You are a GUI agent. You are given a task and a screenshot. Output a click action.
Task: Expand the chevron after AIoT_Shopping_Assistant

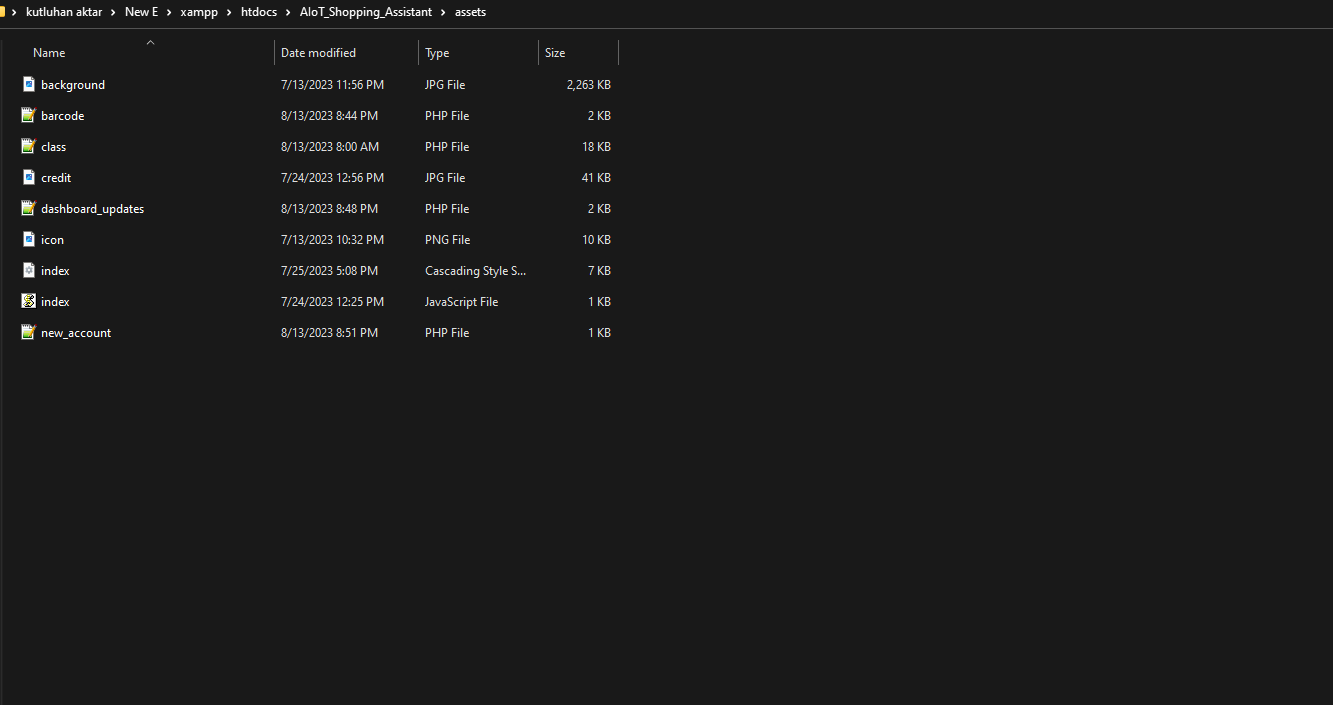click(443, 12)
